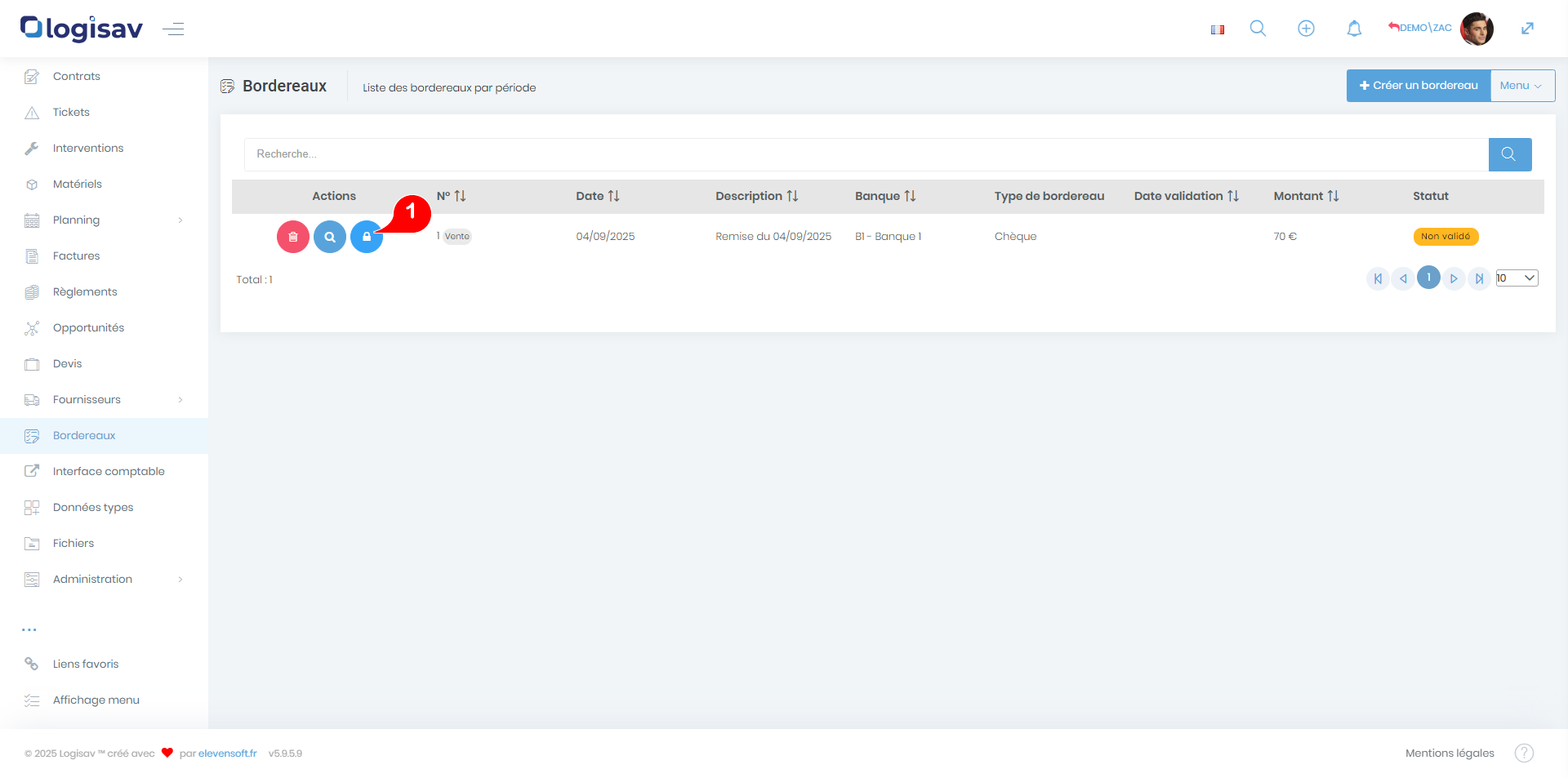1568x778 pixels.
Task: Go to Interface comptable sidebar item
Action: click(109, 471)
